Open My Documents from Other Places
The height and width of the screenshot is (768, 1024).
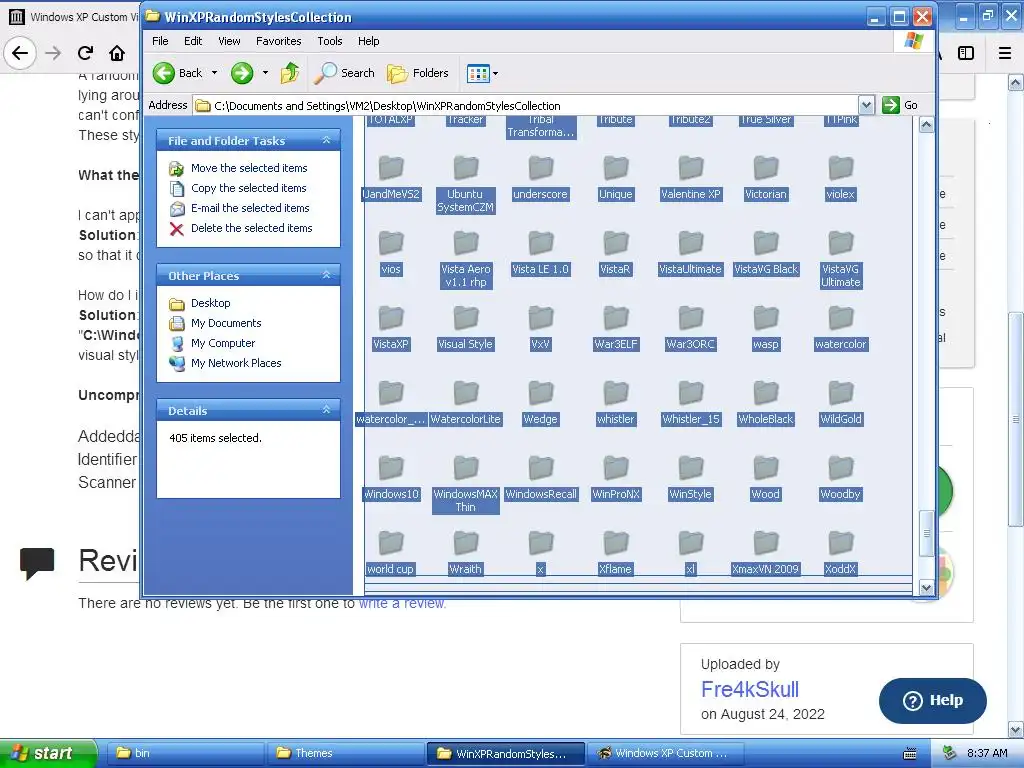click(226, 323)
